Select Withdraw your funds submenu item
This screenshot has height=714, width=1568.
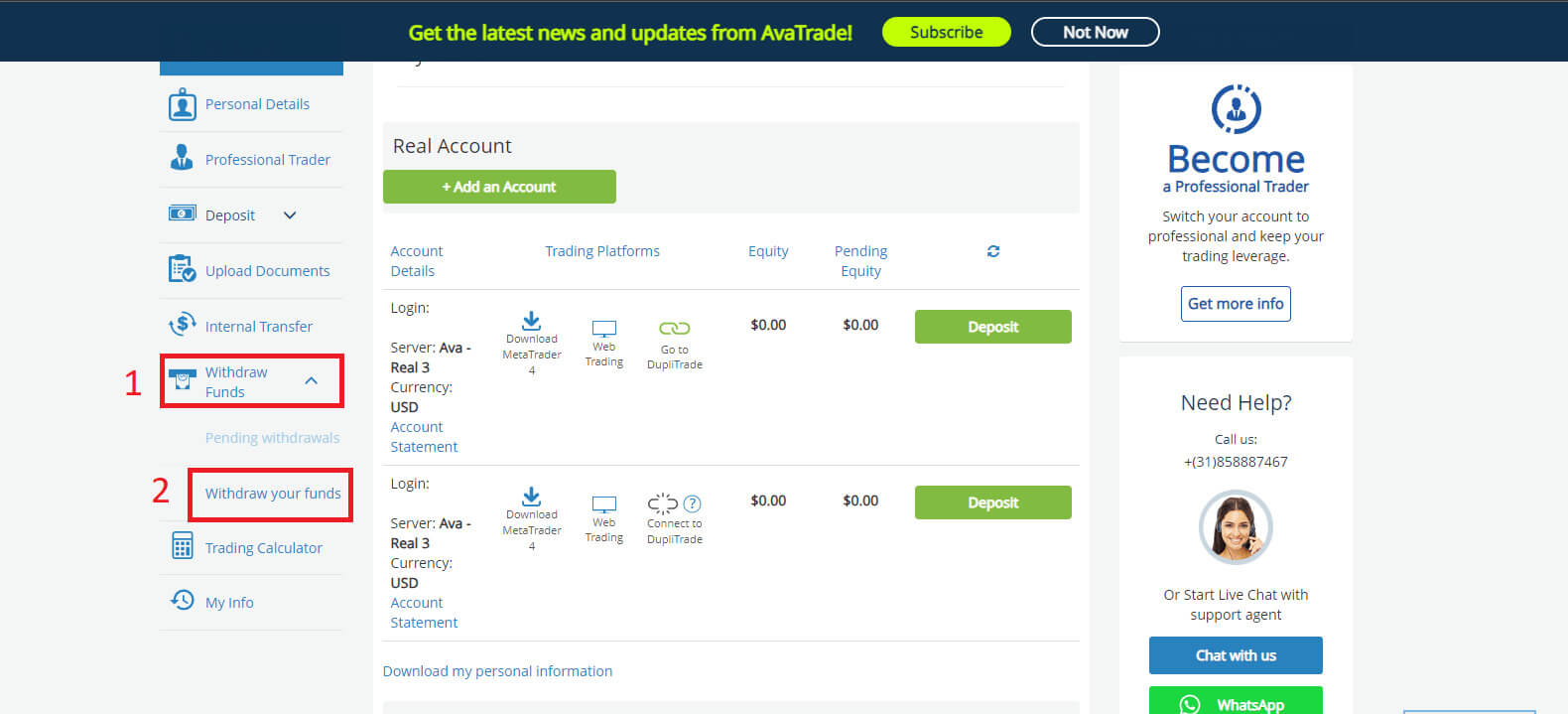coord(273,494)
